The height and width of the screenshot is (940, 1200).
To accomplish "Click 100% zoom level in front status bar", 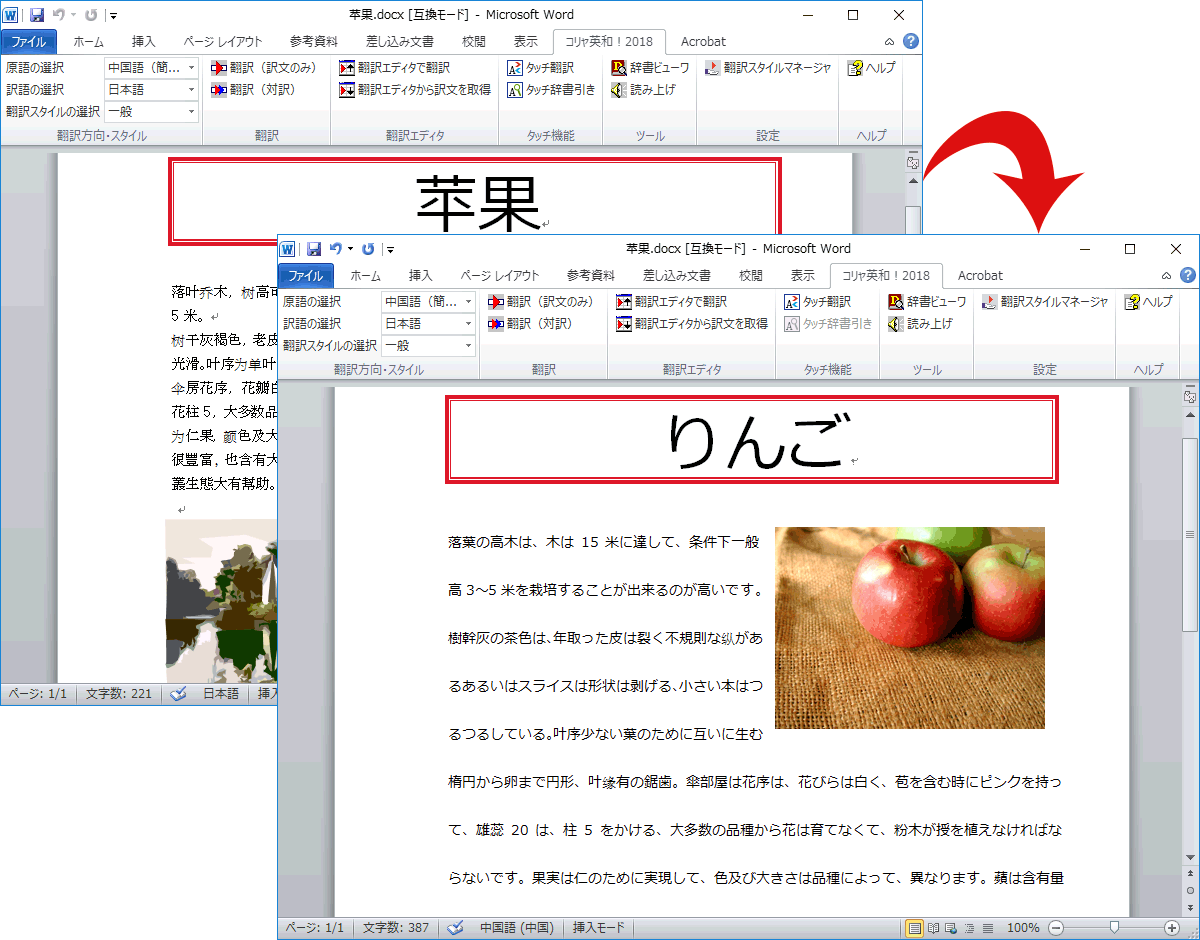I will click(x=1023, y=928).
